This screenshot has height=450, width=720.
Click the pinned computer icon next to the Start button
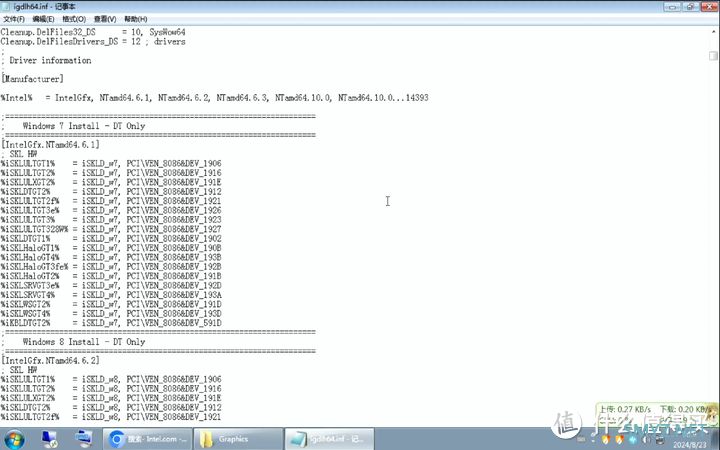[x=50, y=439]
